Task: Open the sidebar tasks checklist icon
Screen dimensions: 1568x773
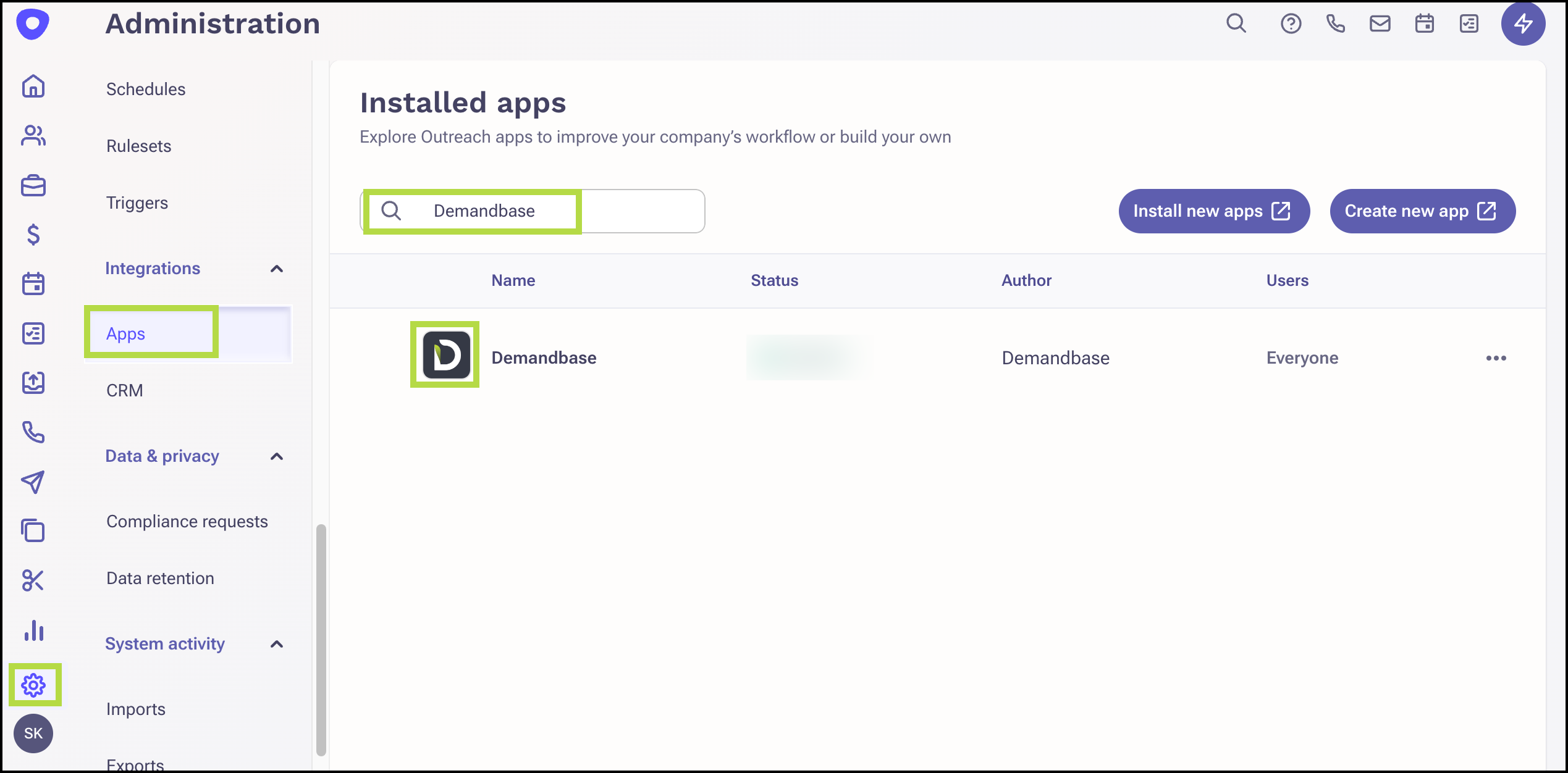Action: pos(33,333)
